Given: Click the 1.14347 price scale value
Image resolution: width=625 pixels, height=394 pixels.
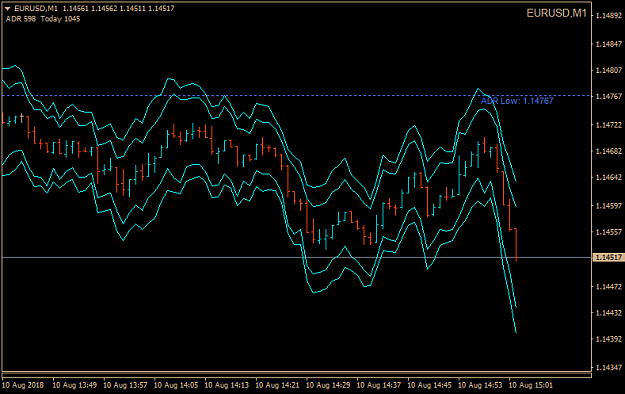Looking at the screenshot, I should click(x=609, y=367).
